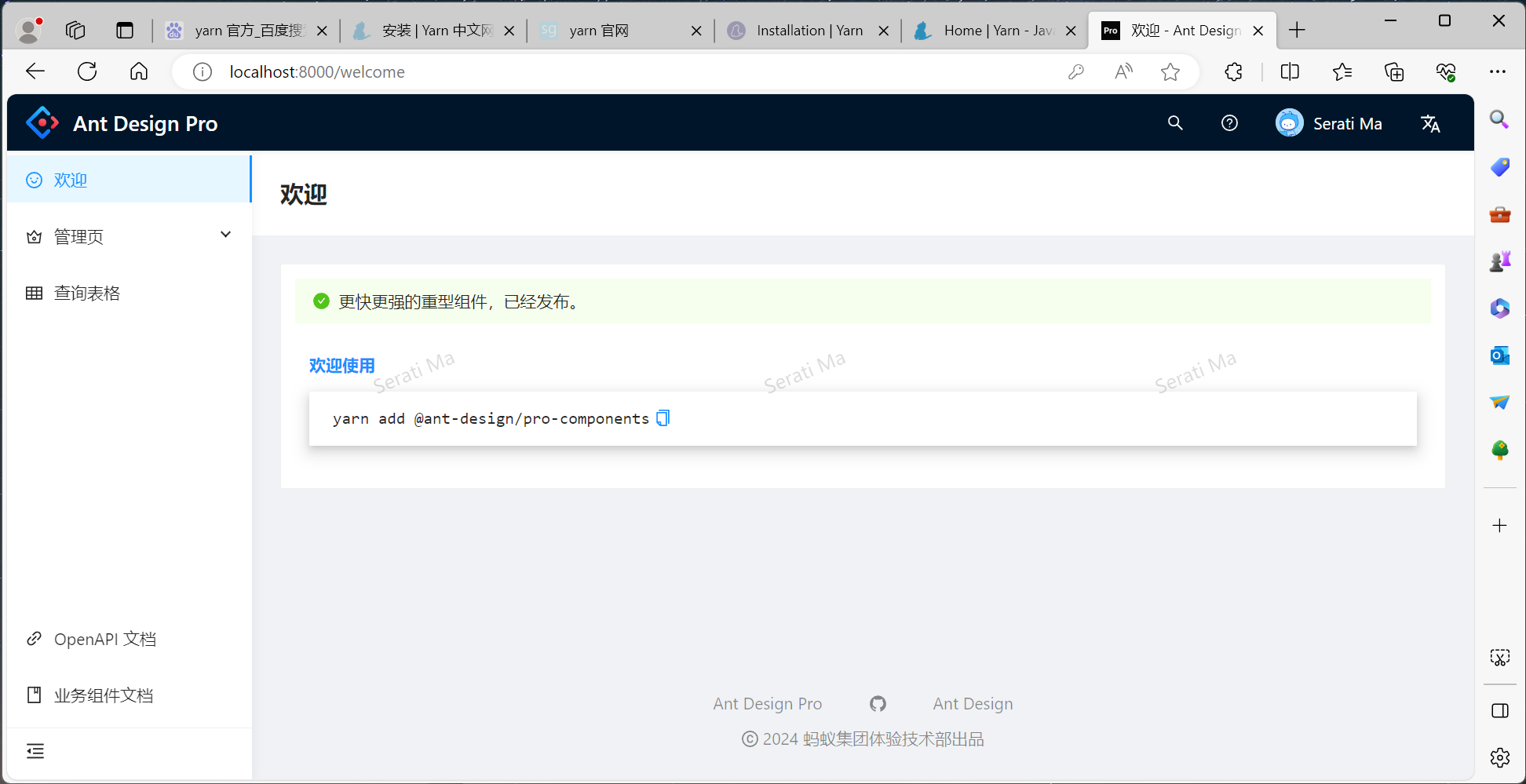Open Collections panel
1526x784 pixels.
click(1394, 72)
